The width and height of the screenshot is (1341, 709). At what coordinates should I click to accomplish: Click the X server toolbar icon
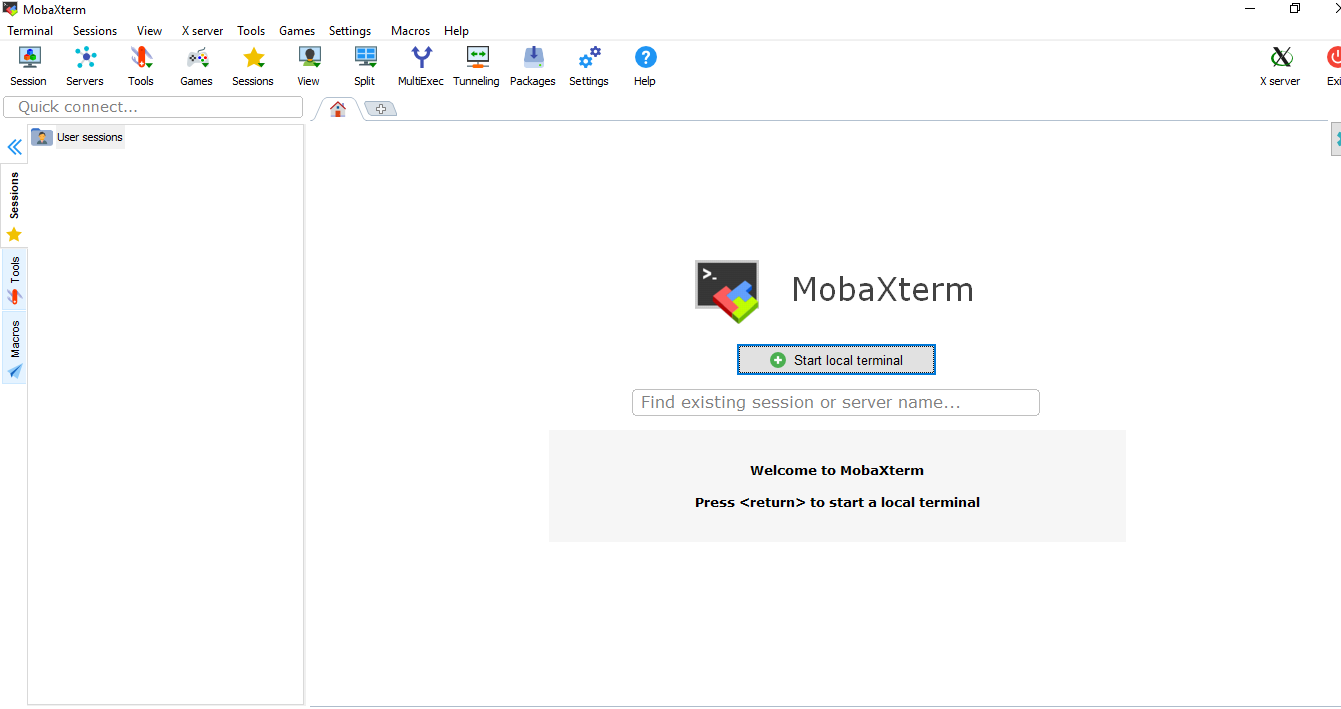pyautogui.click(x=1281, y=66)
